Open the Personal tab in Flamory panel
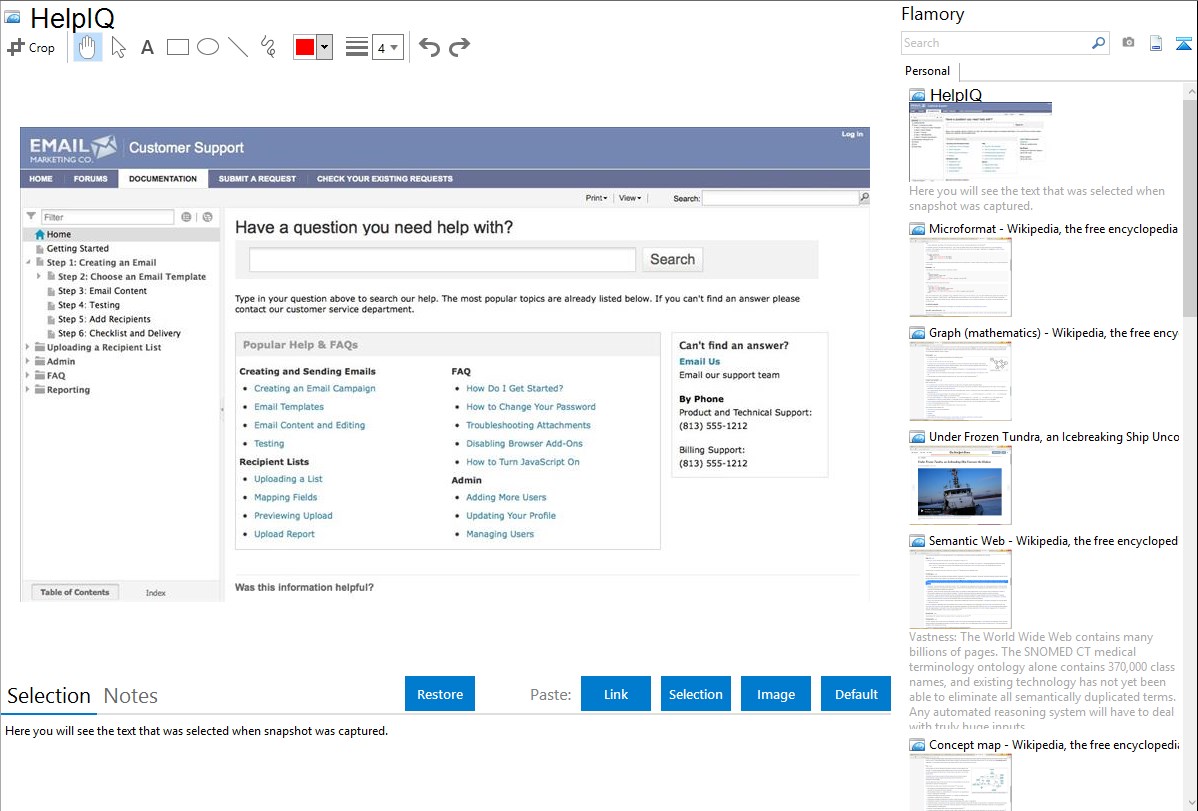 pos(928,71)
